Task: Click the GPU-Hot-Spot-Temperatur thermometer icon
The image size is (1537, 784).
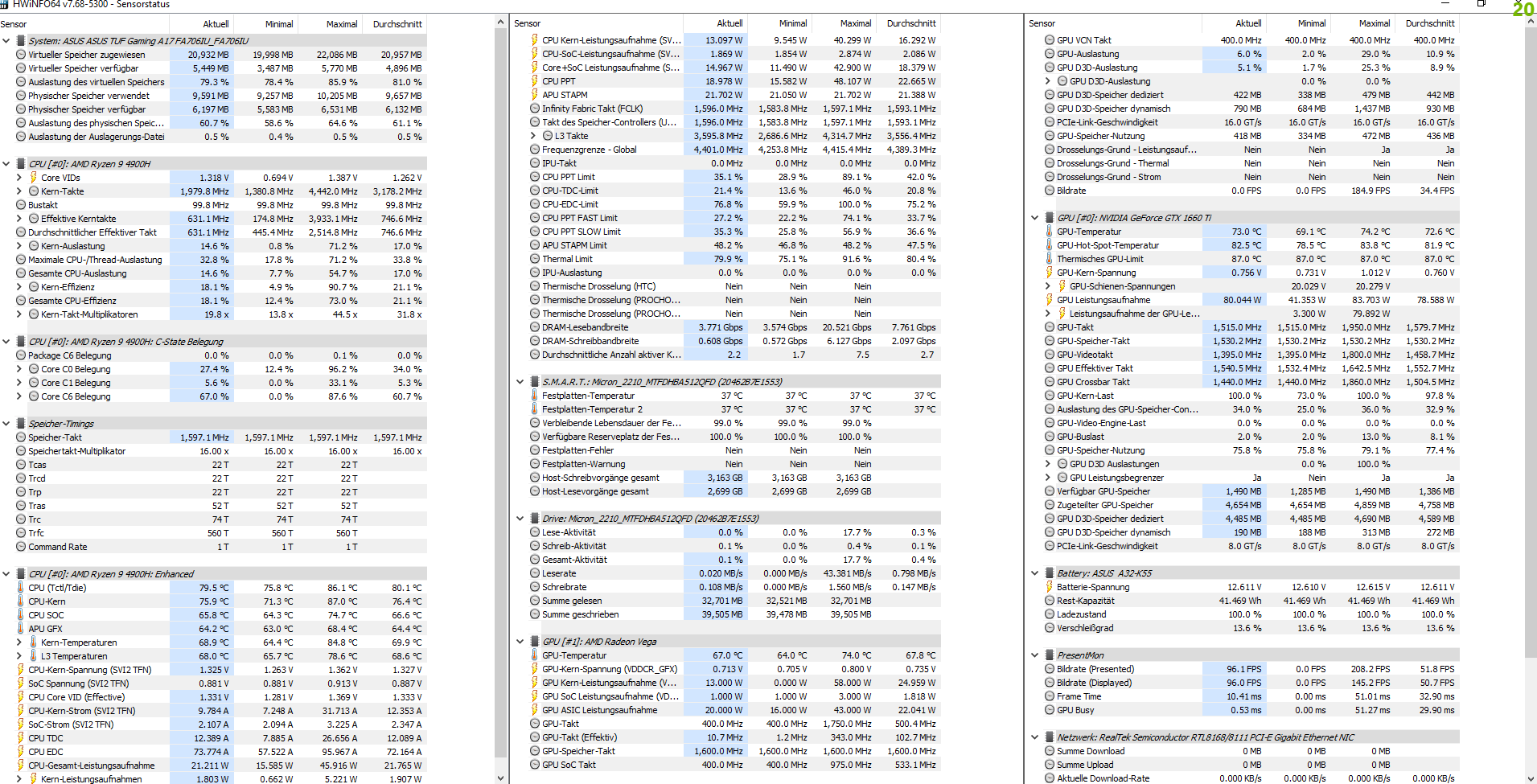Action: click(x=1050, y=245)
